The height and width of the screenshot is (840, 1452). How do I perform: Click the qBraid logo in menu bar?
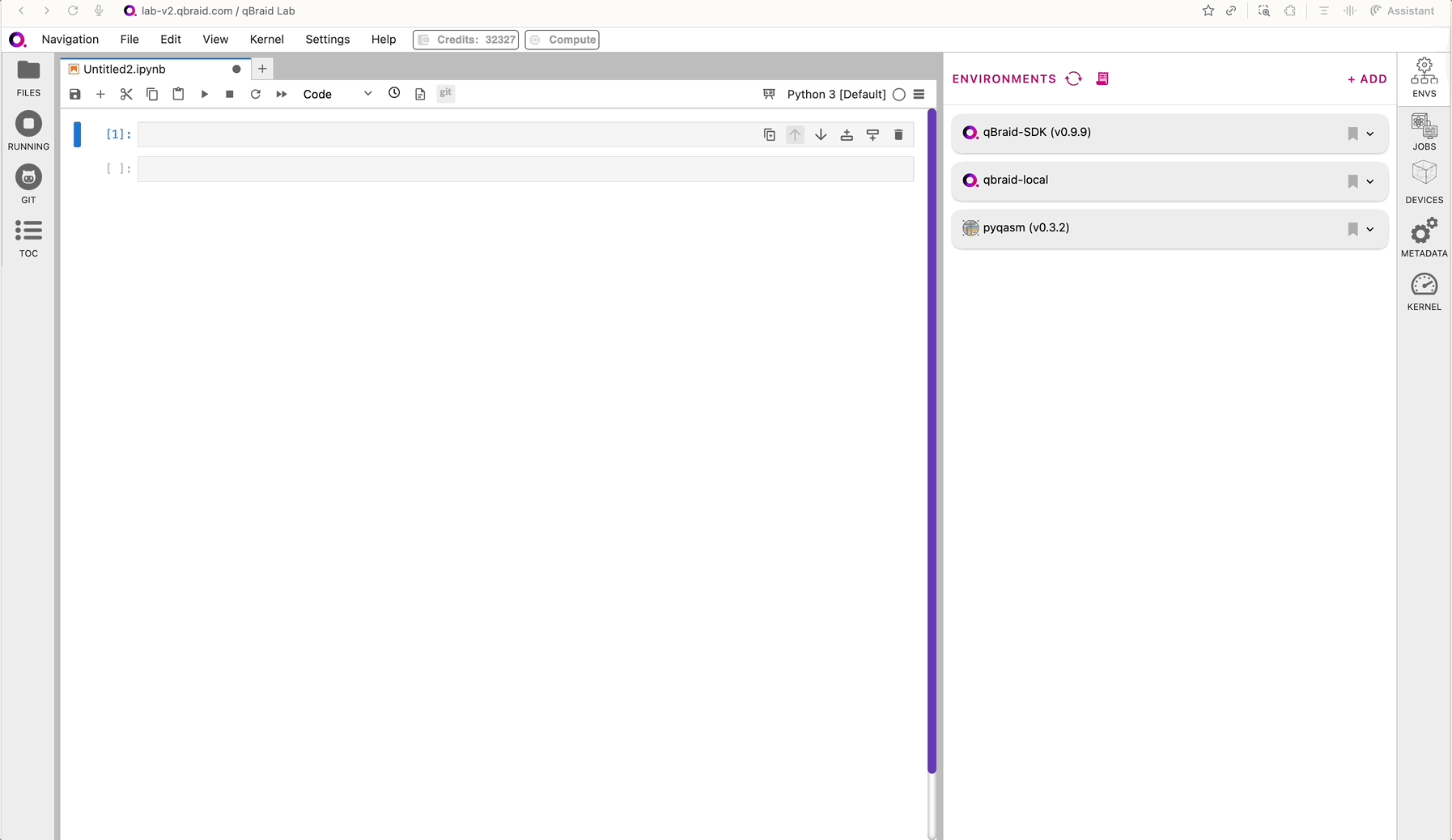coord(18,39)
